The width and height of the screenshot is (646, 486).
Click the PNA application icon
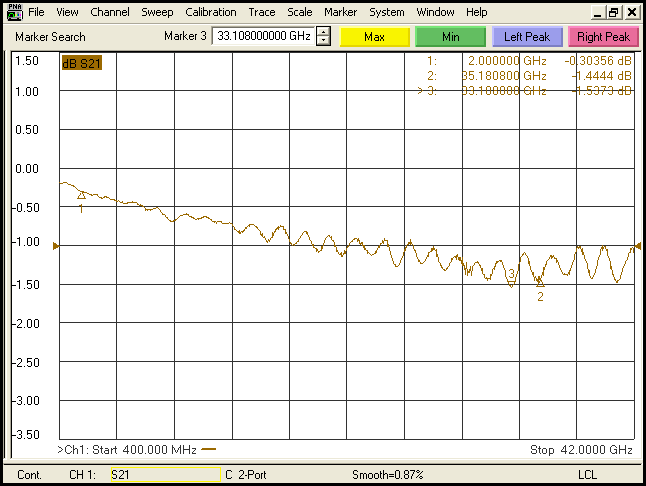pyautogui.click(x=13, y=12)
